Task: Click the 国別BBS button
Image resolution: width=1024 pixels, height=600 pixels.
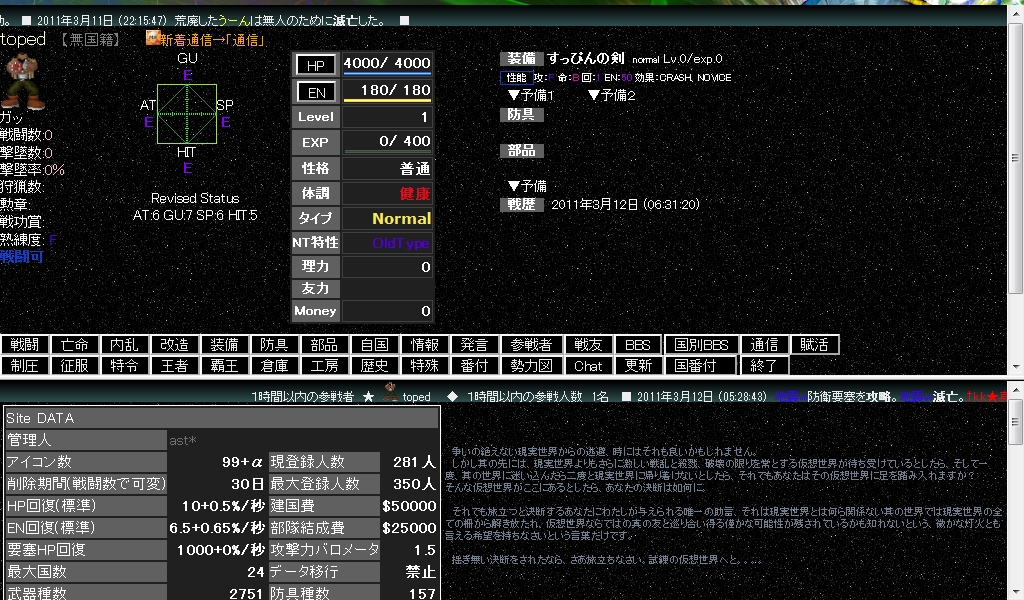Action: (x=701, y=345)
